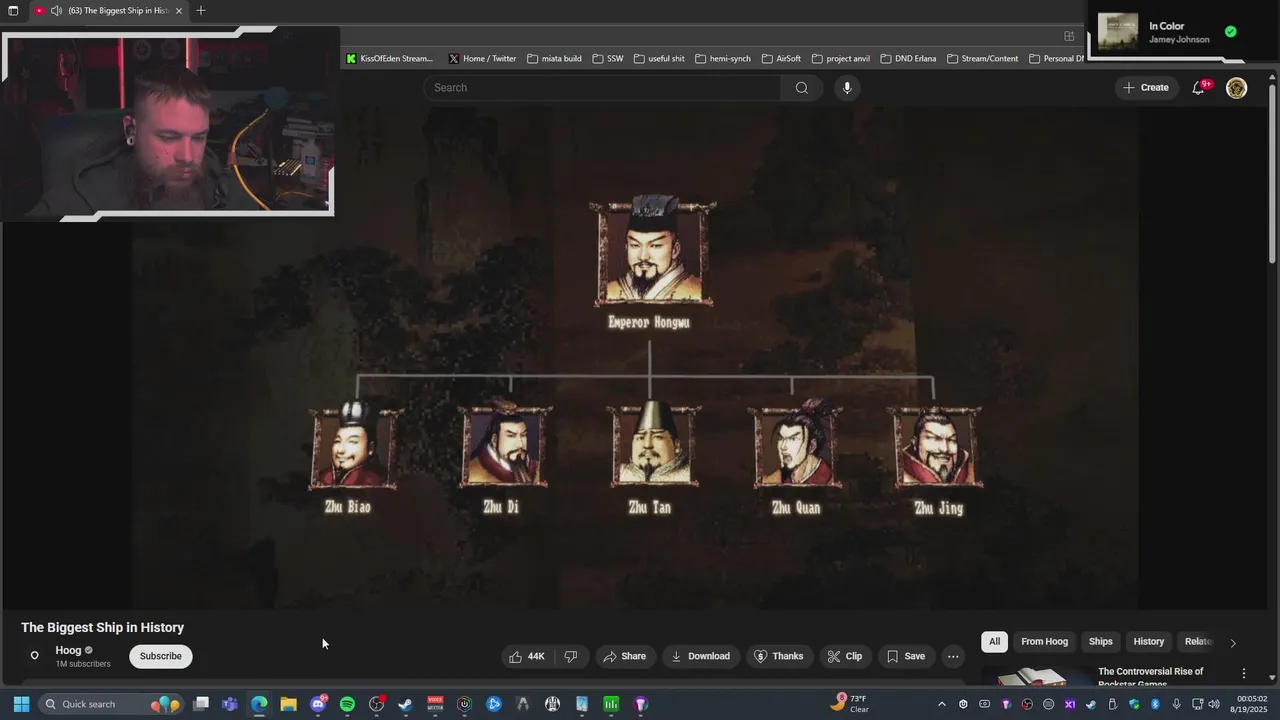Expand miata build bookmark folder

pos(554,59)
